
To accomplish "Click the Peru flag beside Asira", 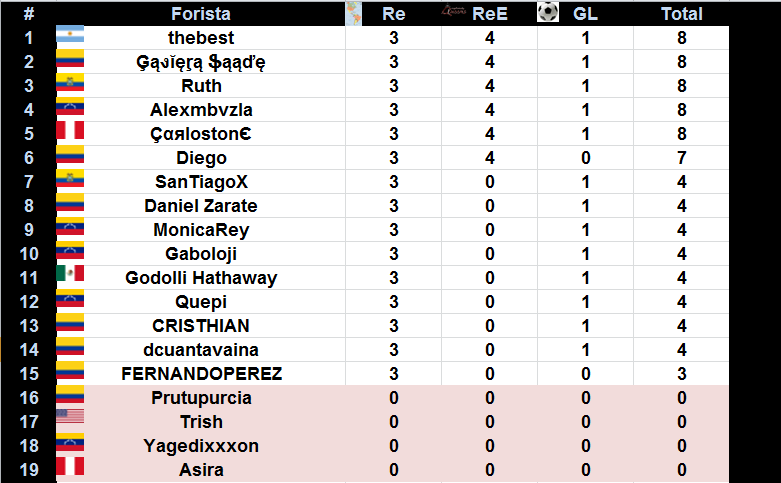I will click(70, 467).
